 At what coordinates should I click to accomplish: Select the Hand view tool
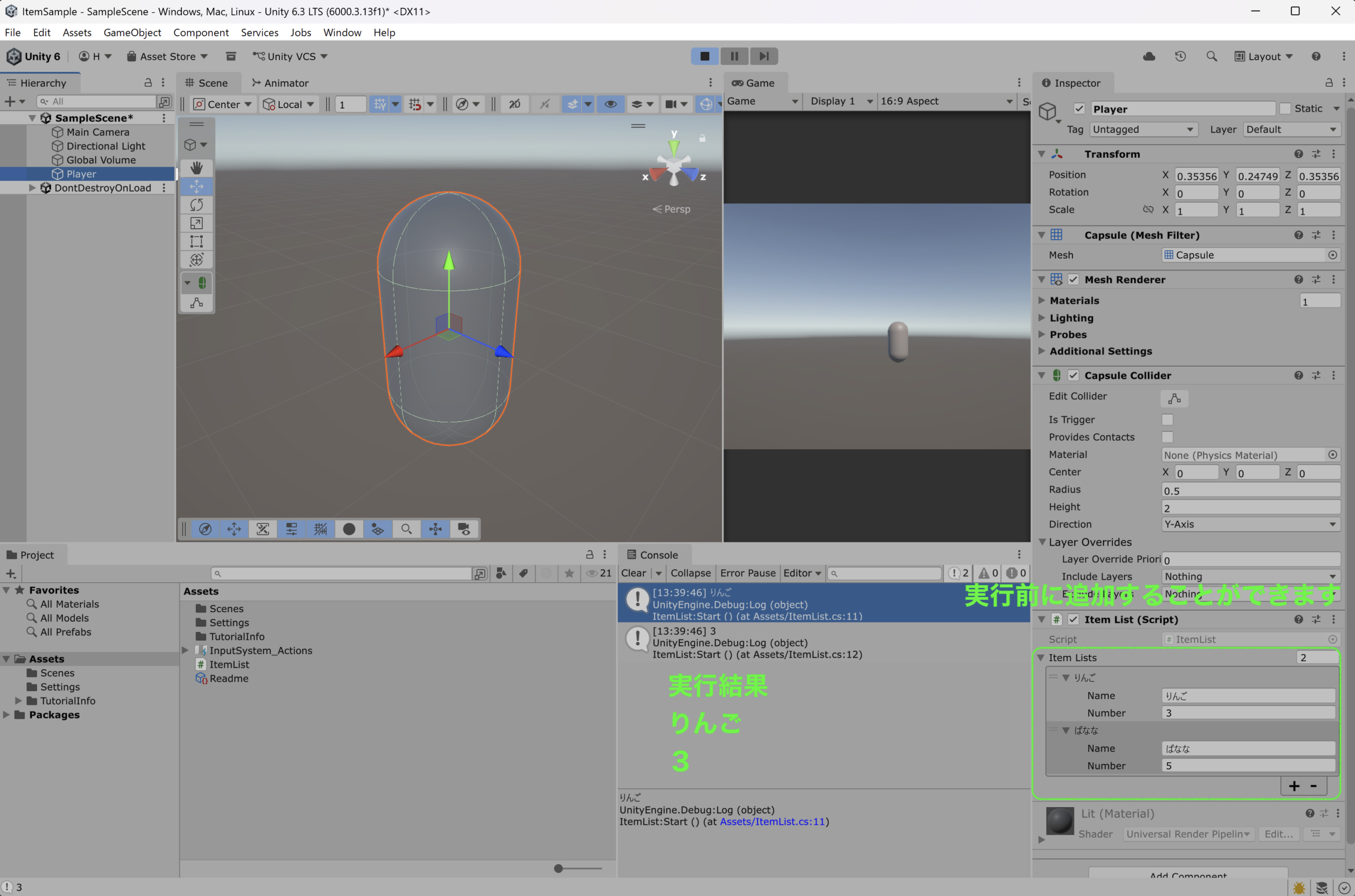[196, 167]
